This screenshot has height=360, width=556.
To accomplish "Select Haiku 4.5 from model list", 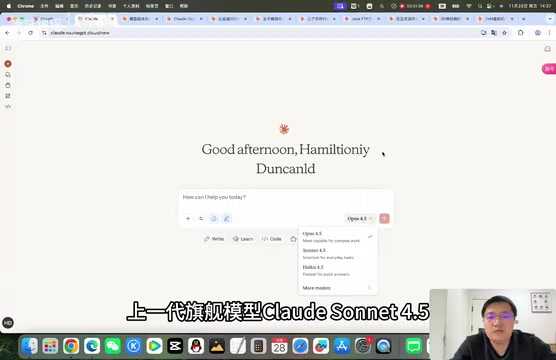I will click(338, 270).
